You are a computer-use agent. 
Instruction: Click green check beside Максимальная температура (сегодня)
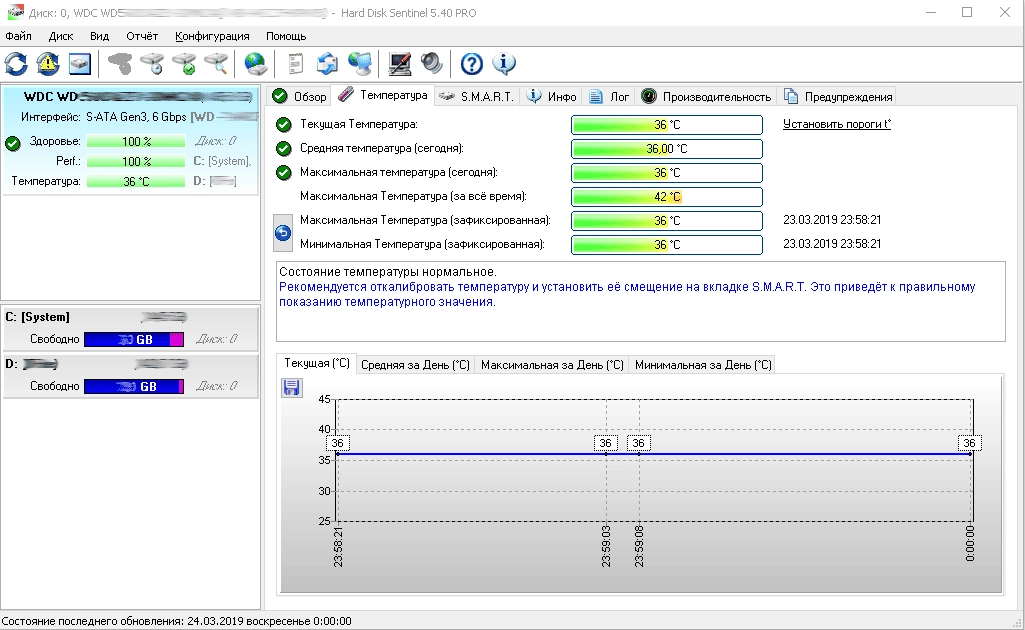click(x=284, y=173)
